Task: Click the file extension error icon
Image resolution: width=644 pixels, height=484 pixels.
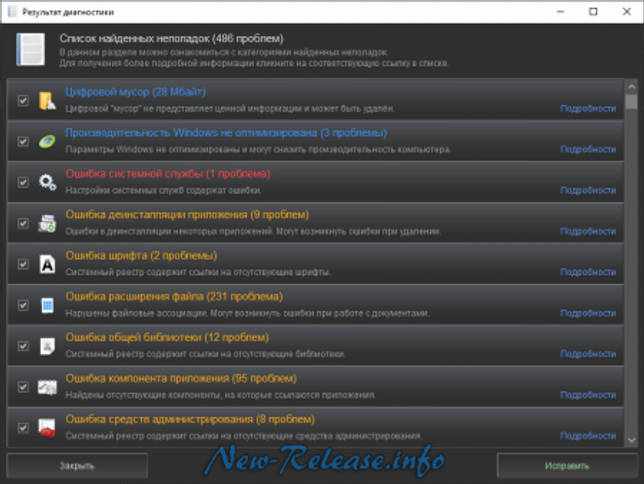Action: click(48, 305)
